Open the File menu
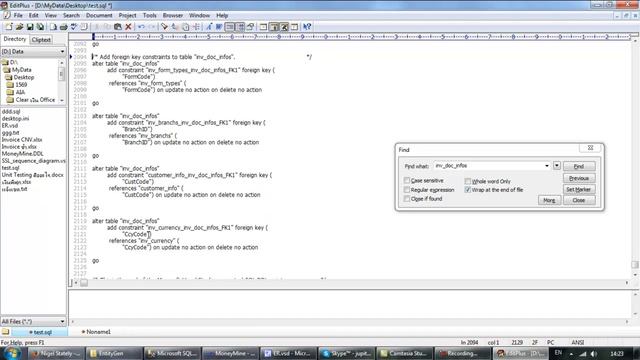Screen dimensions: 640x360 [x=18, y=15]
